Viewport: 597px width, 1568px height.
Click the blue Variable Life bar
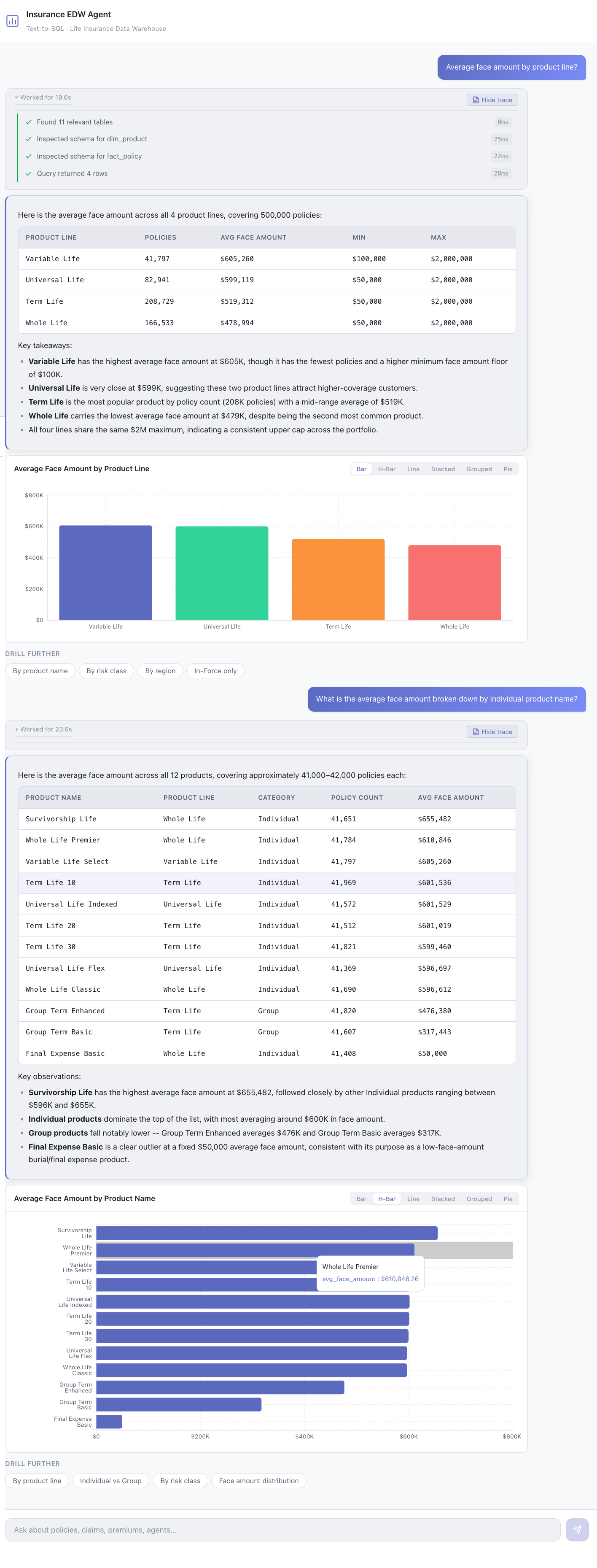105,573
